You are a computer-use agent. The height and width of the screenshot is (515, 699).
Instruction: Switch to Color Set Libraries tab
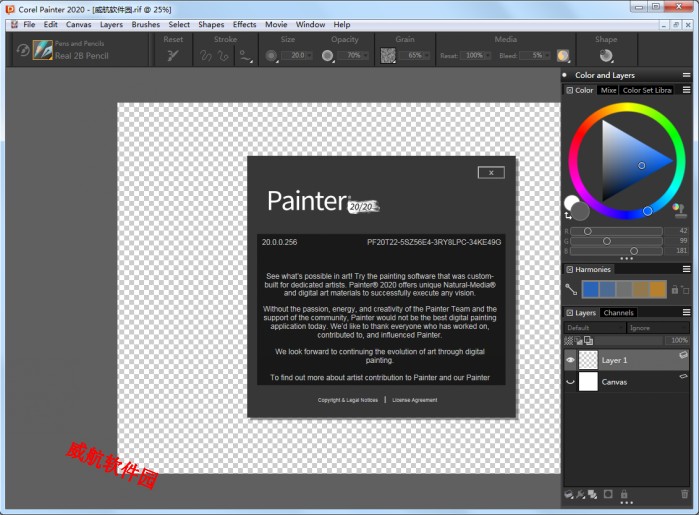647,90
